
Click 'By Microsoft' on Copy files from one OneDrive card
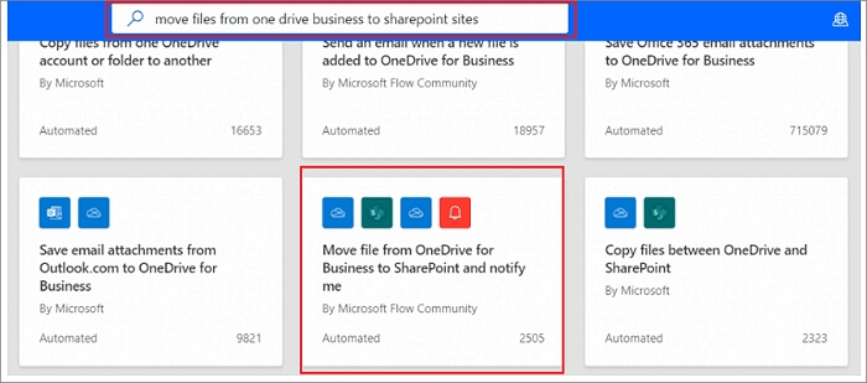[x=71, y=83]
